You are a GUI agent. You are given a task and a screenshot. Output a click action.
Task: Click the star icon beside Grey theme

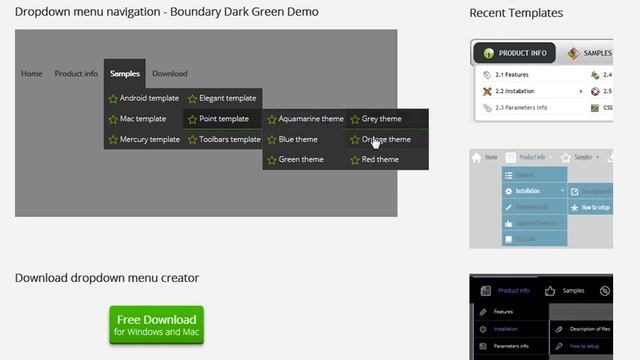tap(355, 119)
